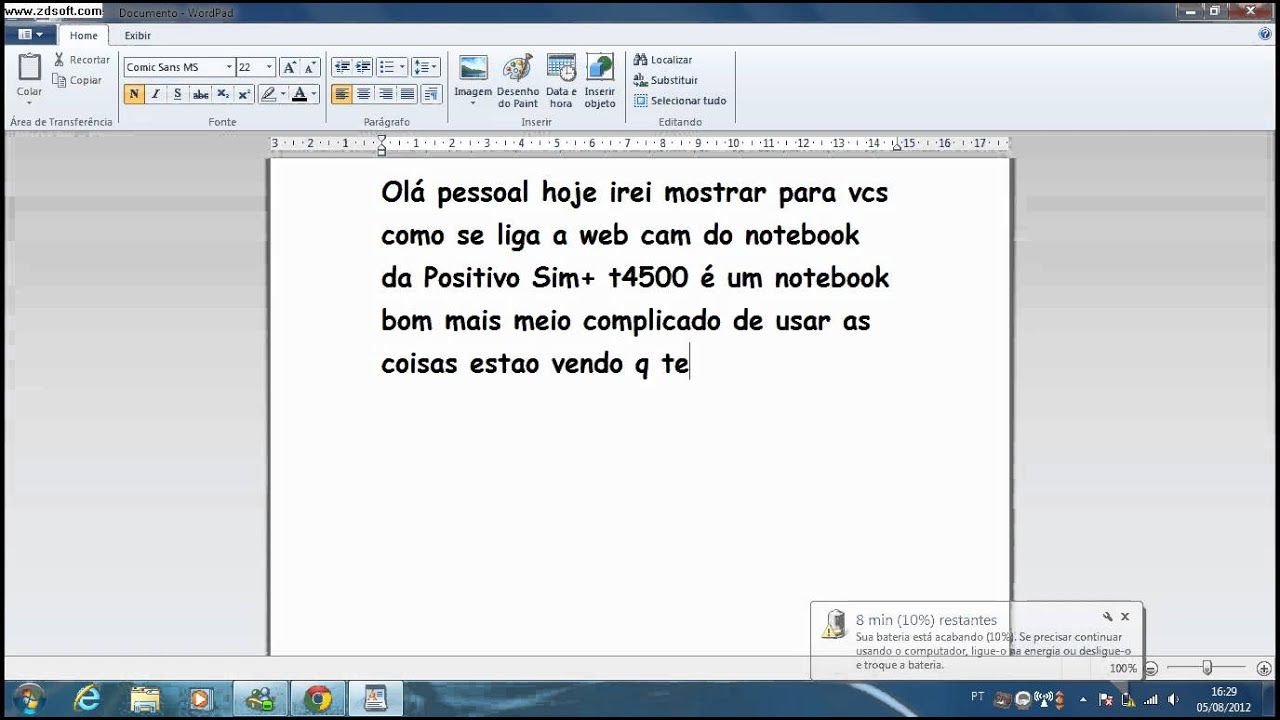Expand the bullet list style arrow

point(402,67)
